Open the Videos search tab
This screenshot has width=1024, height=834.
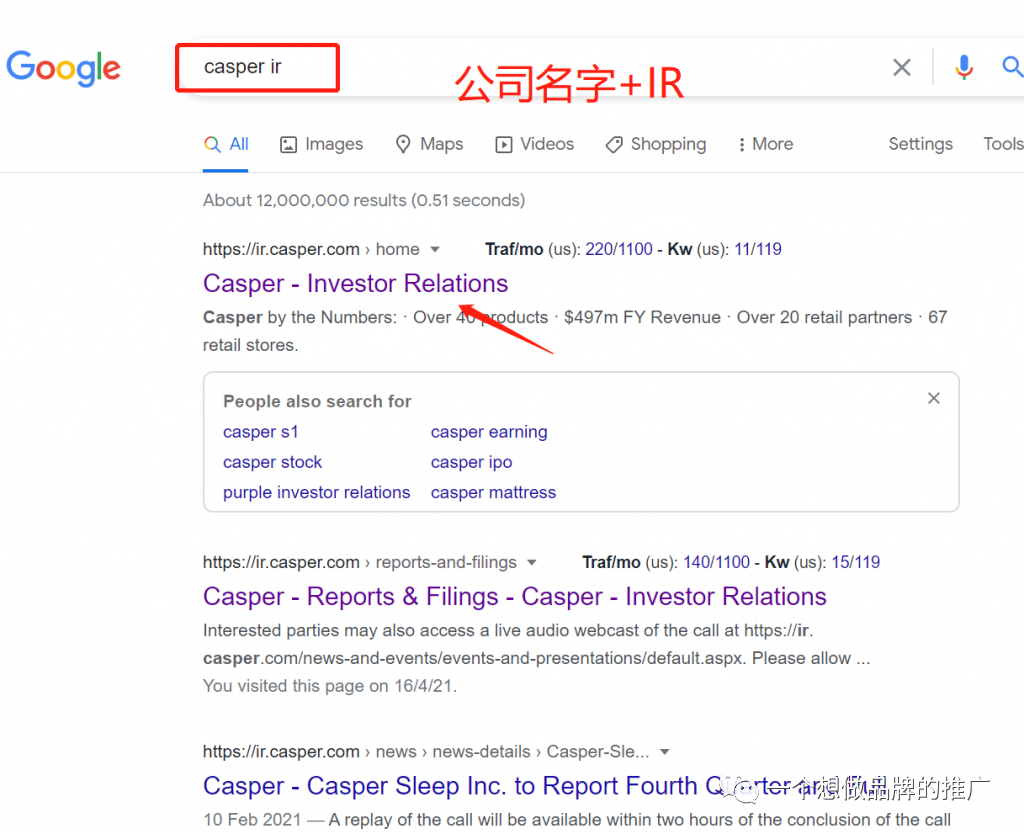pyautogui.click(x=535, y=144)
